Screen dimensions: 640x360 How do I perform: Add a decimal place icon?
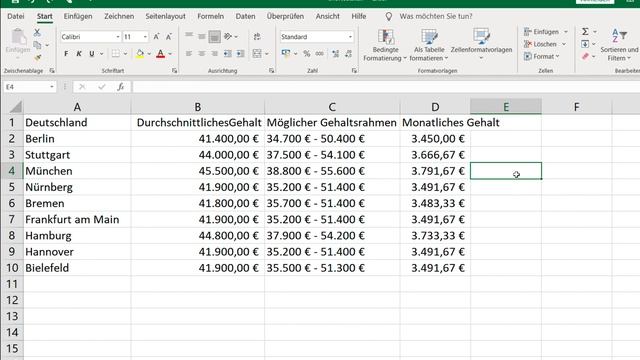336,53
